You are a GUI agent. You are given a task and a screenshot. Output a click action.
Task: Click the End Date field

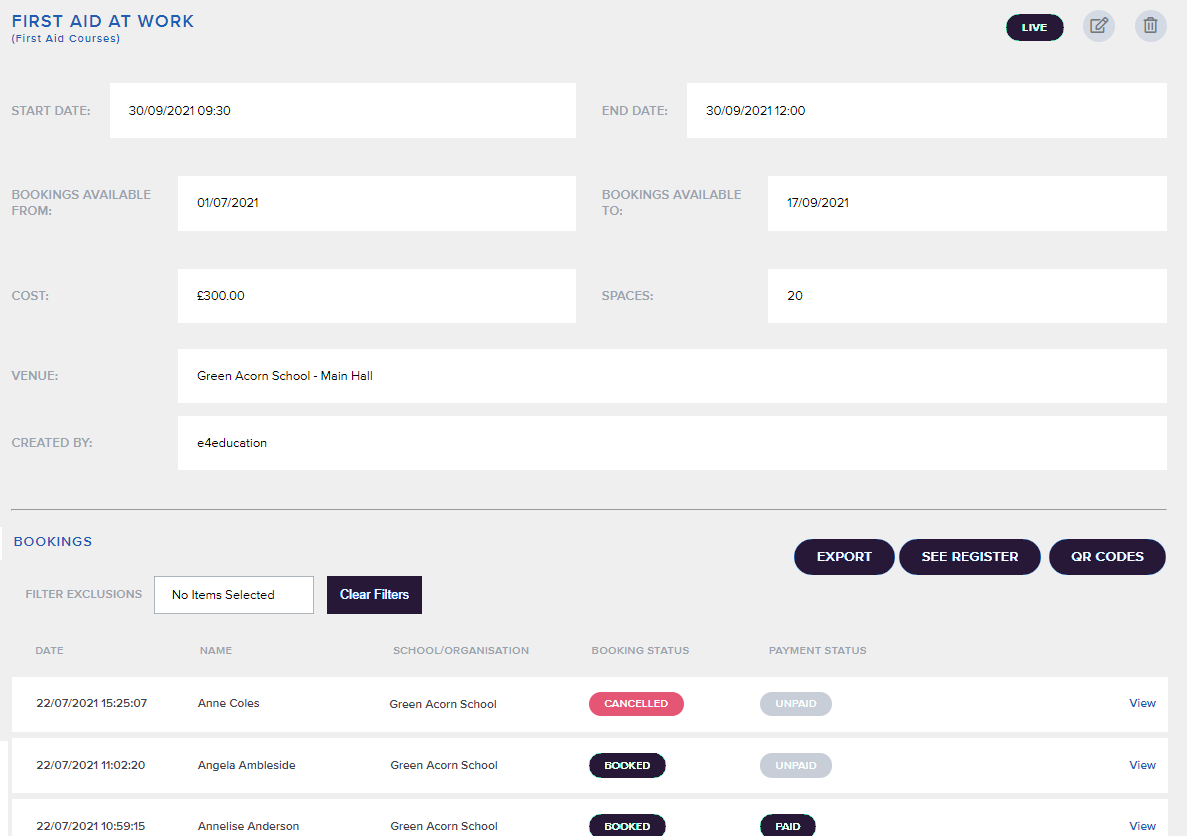(x=925, y=111)
